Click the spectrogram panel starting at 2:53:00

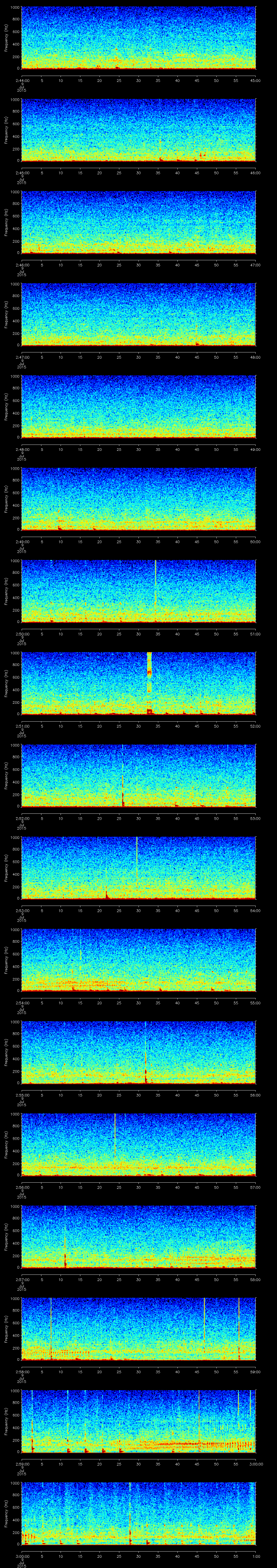(139, 868)
